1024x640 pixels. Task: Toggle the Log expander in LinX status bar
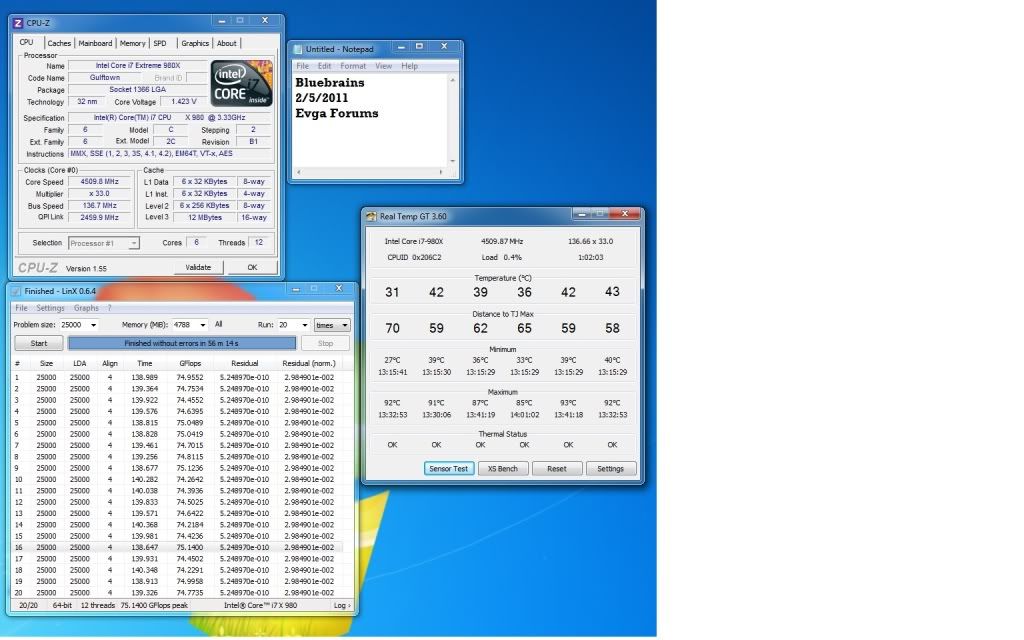pos(341,605)
